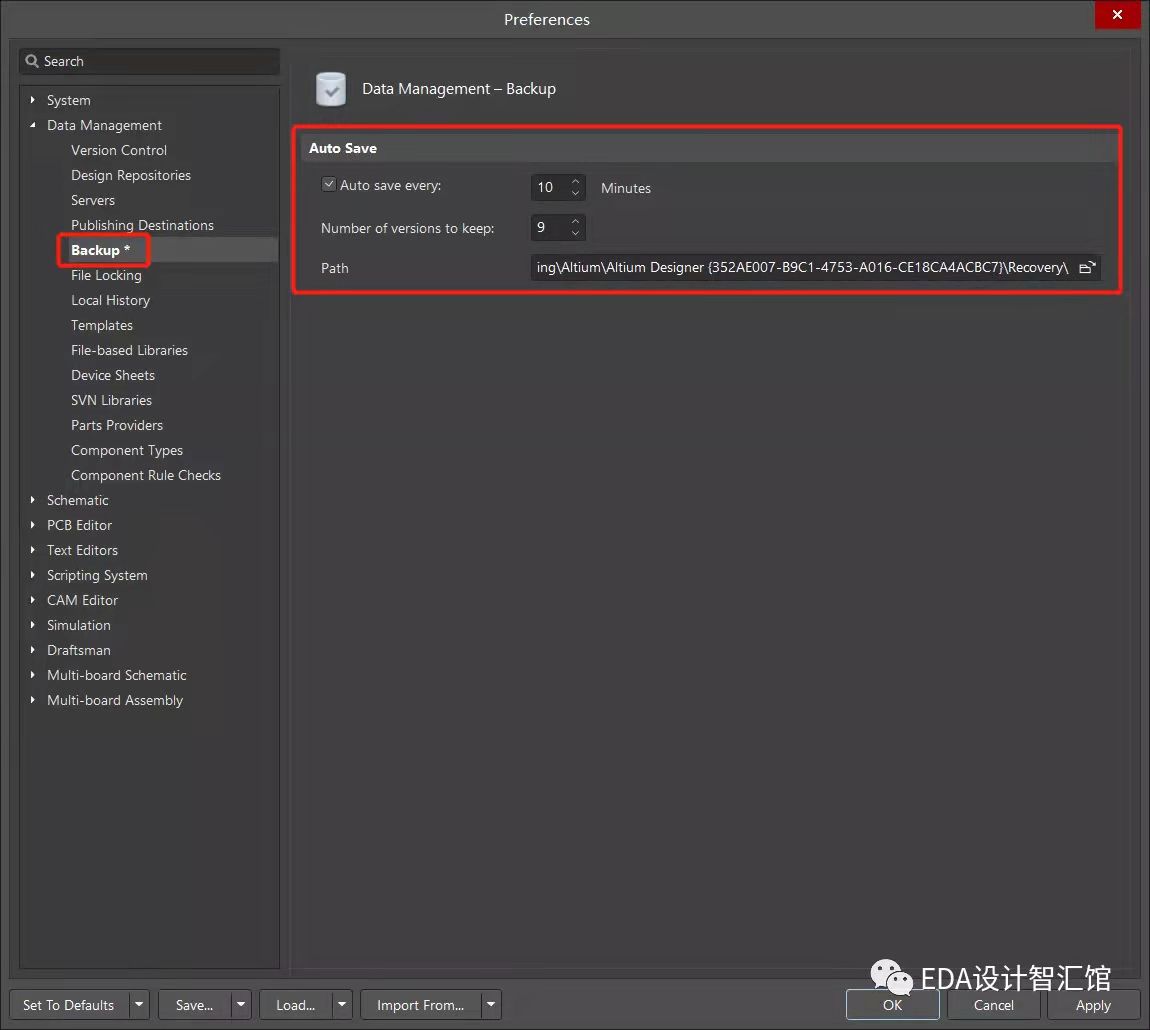Decrease number of versions to keep
Viewport: 1150px width, 1030px height.
pos(576,233)
